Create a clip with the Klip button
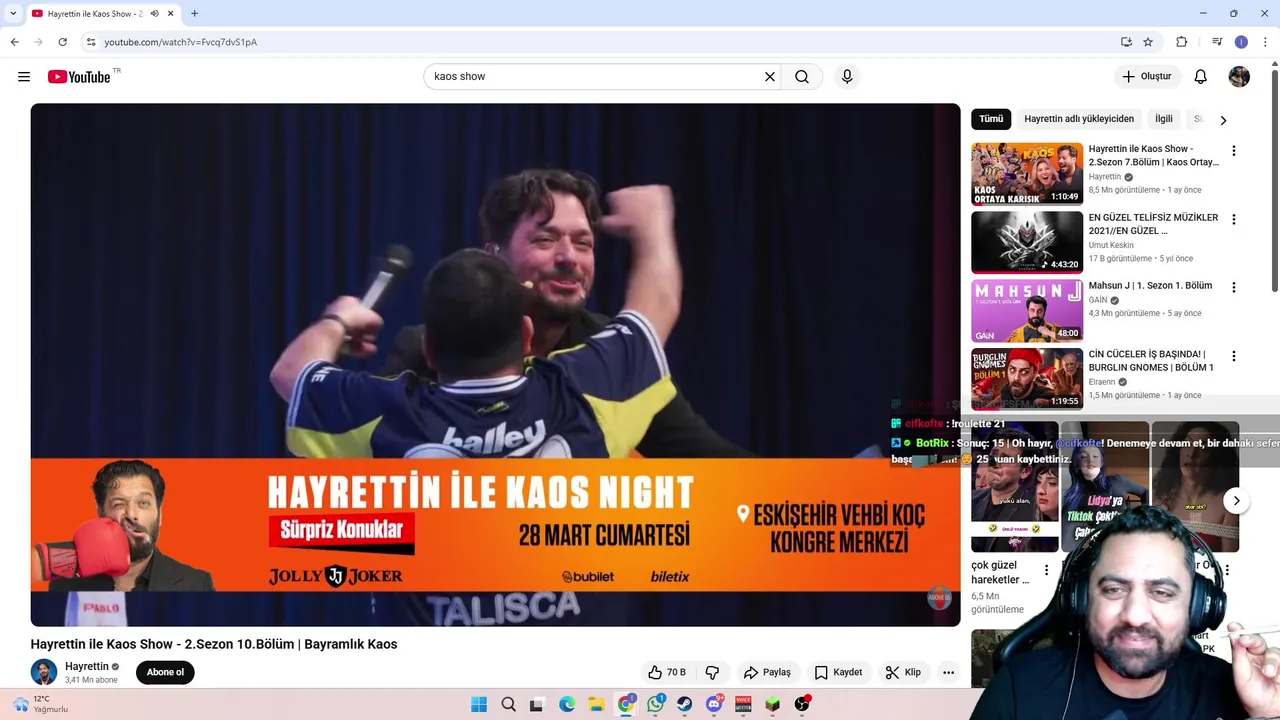1280x720 pixels. pyautogui.click(x=903, y=672)
